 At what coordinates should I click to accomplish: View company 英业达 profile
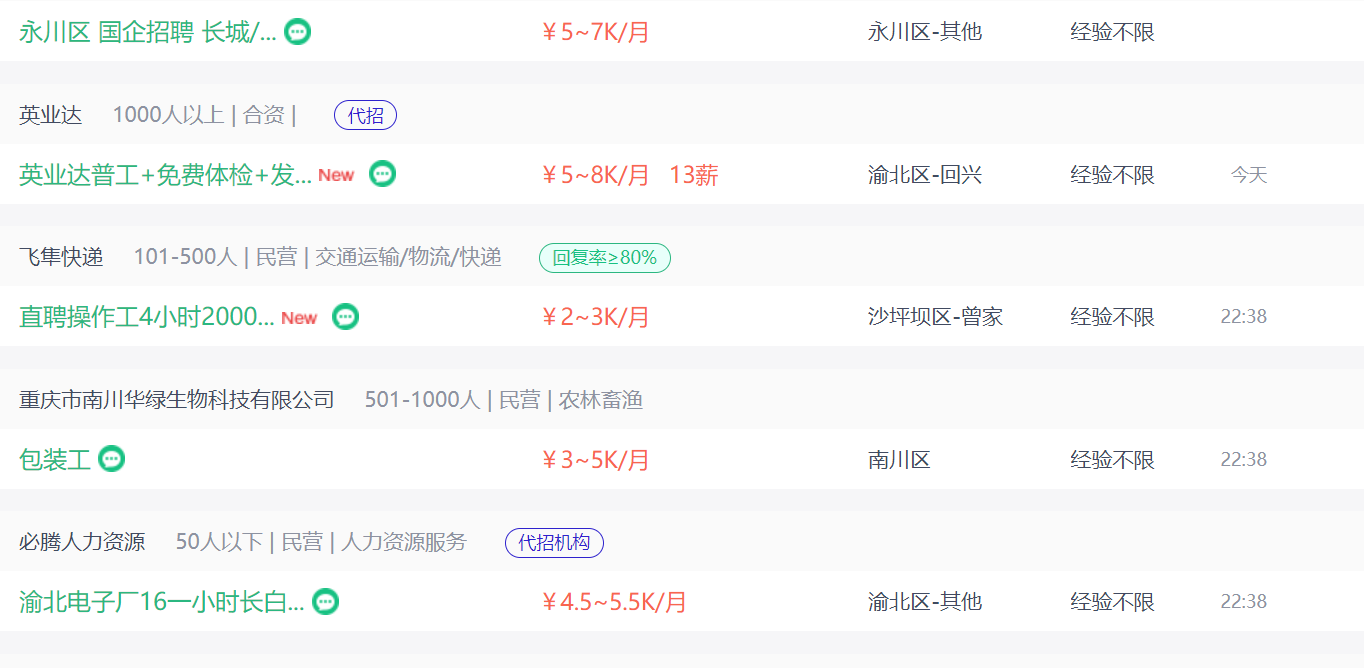click(x=50, y=115)
